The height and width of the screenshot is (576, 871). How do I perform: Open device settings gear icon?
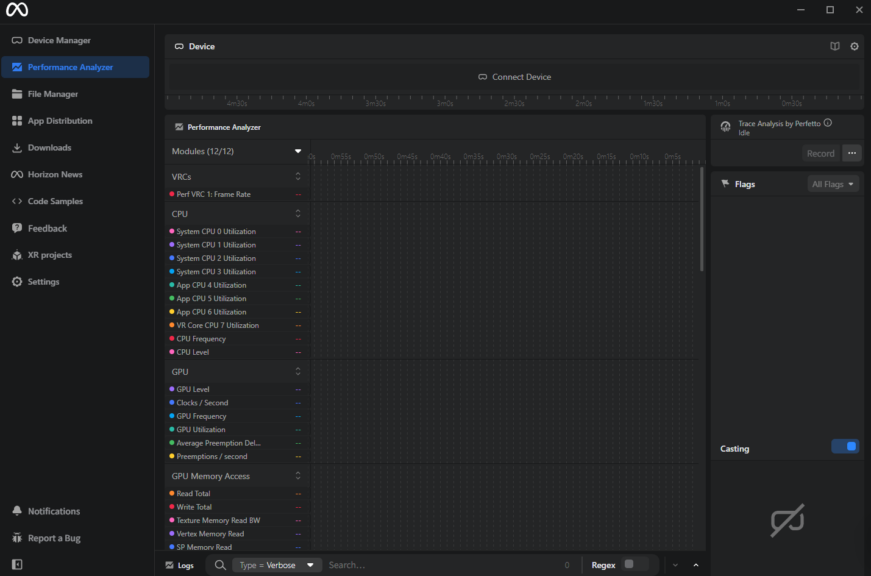854,46
